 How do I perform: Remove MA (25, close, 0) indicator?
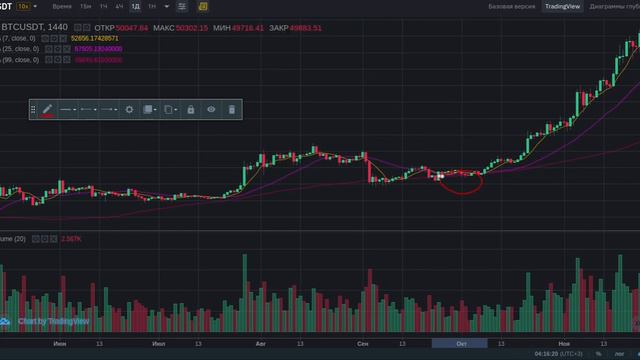coord(67,49)
